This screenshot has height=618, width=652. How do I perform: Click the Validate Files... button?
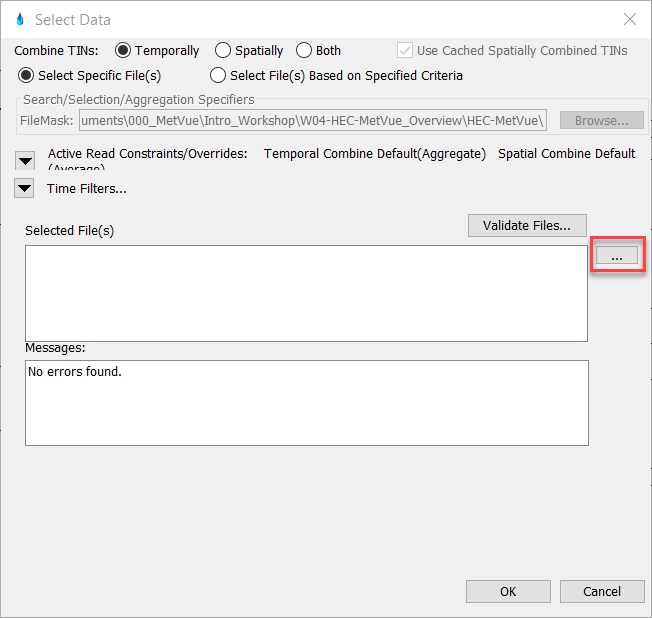pos(527,226)
